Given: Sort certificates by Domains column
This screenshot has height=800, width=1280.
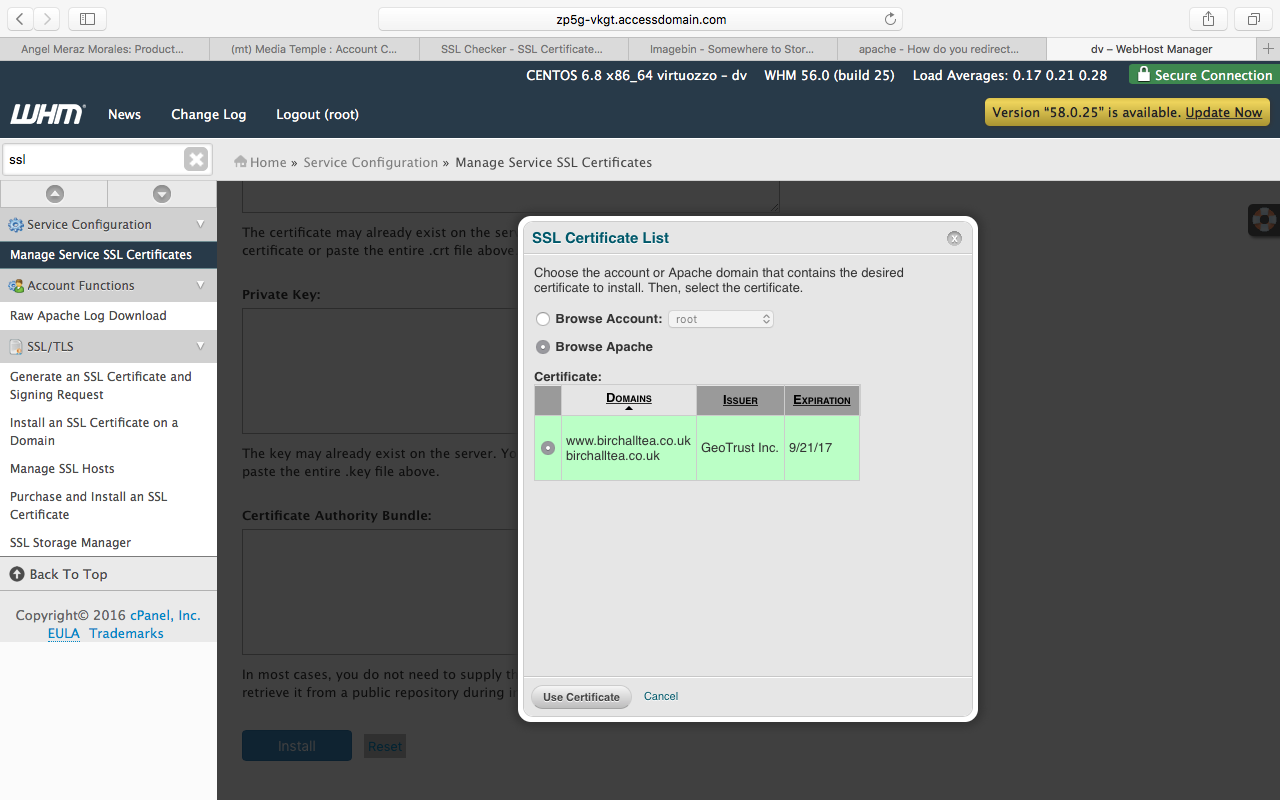Looking at the screenshot, I should [x=629, y=399].
